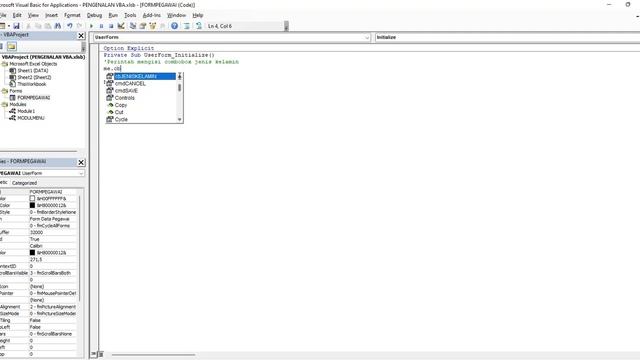This screenshot has height=360, width=640.
Task: Open Properties Window from the toolbar
Action: click(x=143, y=26)
